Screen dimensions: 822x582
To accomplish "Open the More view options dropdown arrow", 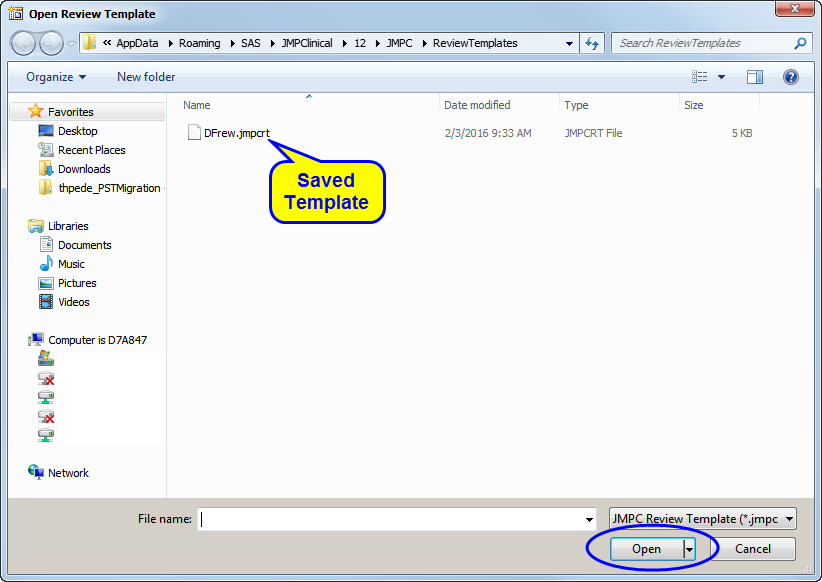I will coord(721,77).
